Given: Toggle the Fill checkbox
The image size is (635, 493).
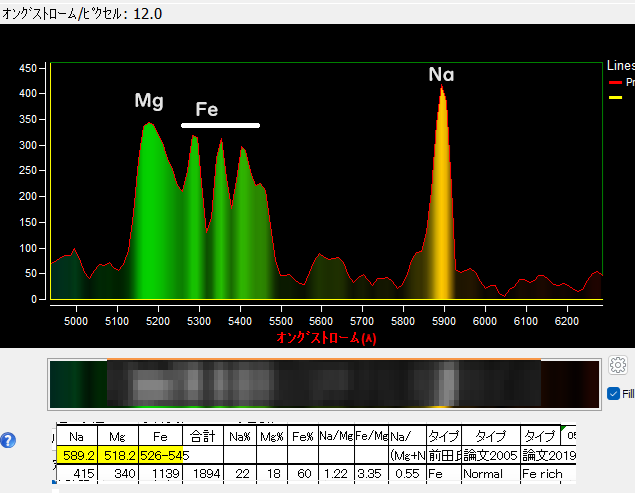Looking at the screenshot, I should (x=613, y=394).
